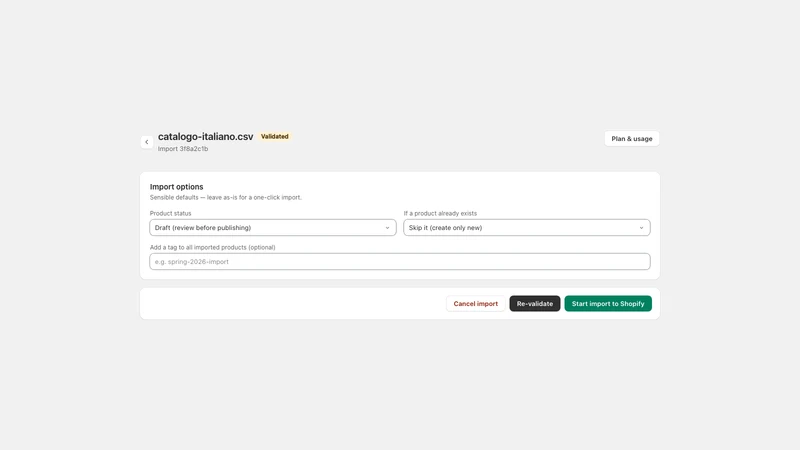Click the 'Validated' status badge

[274, 137]
